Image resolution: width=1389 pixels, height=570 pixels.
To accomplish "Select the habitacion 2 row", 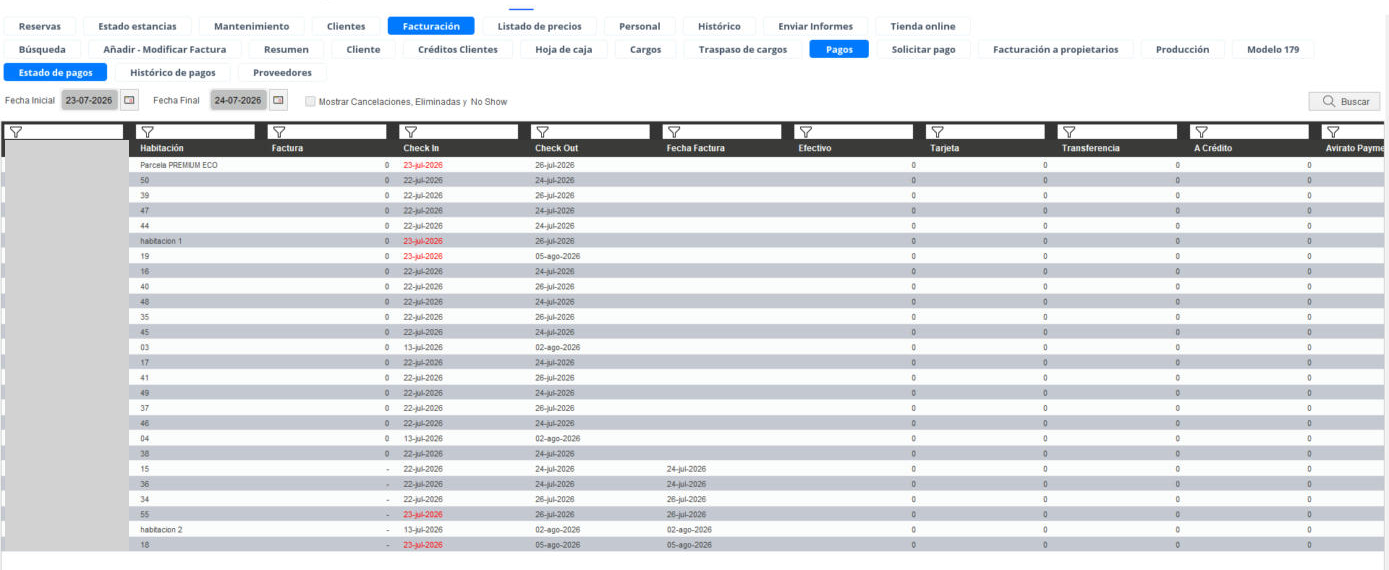I will 694,529.
